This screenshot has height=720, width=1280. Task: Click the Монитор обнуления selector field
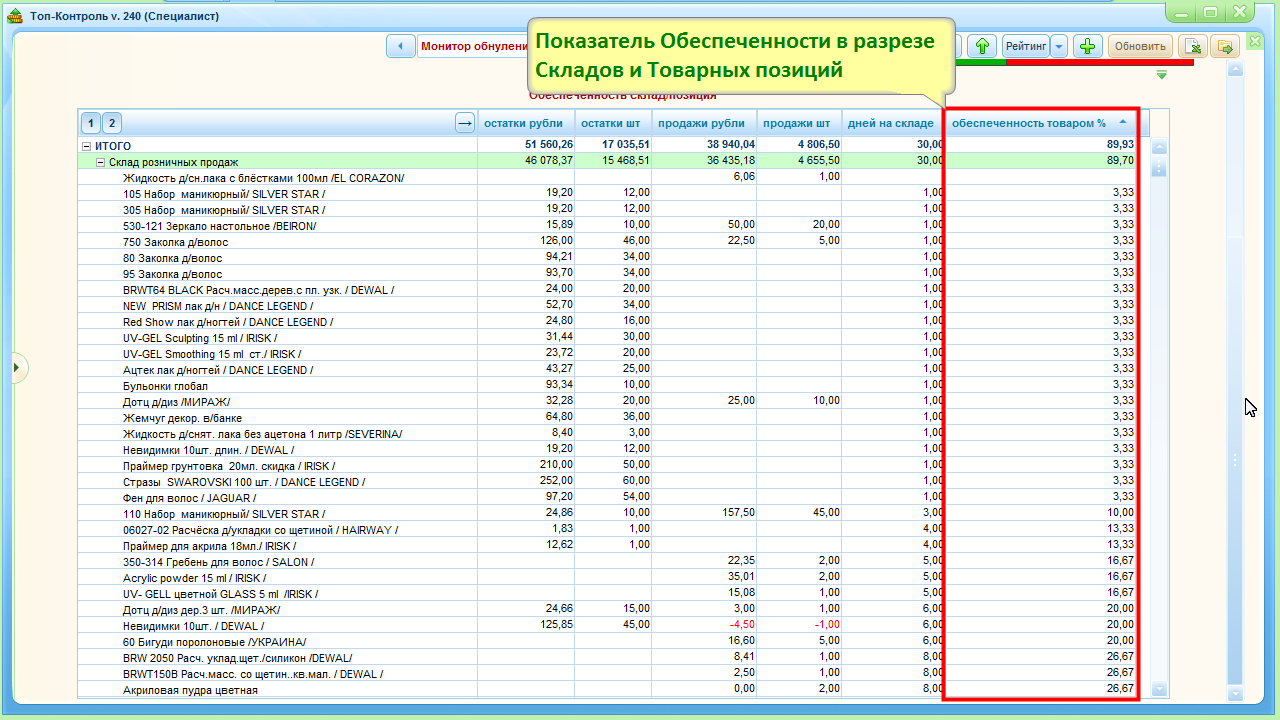tap(472, 46)
